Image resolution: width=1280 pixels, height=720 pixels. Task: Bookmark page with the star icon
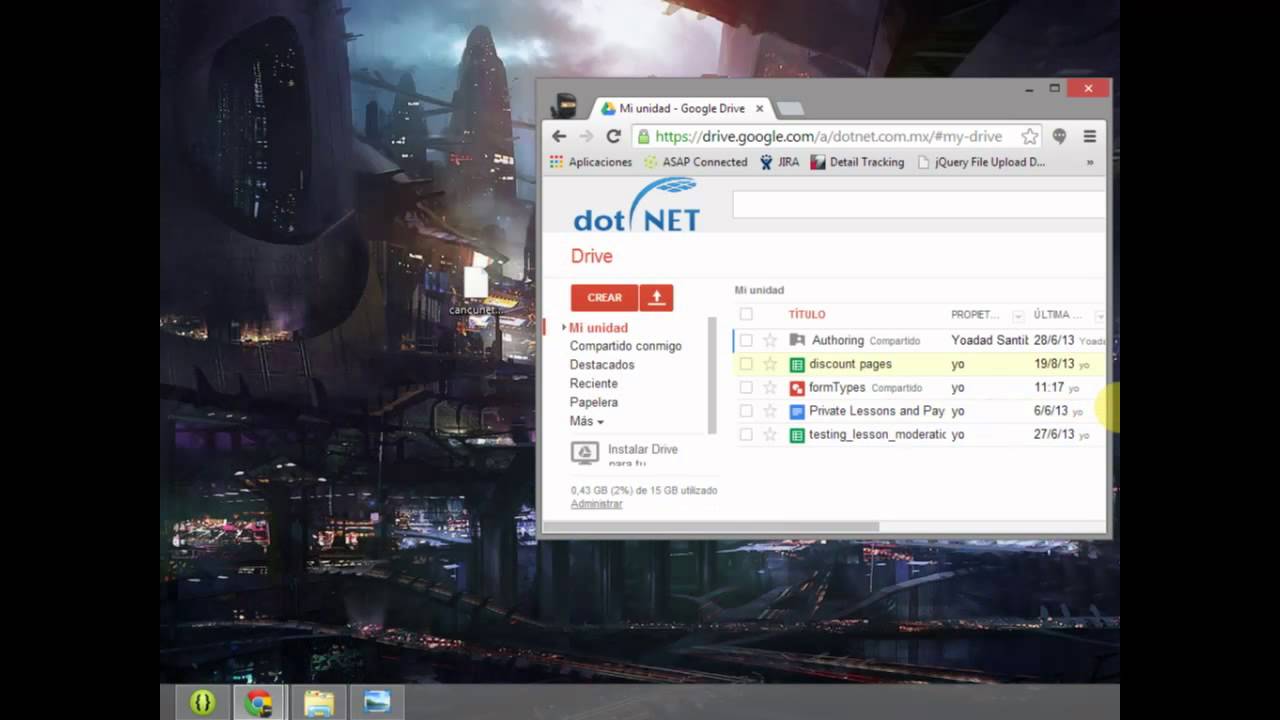point(1030,136)
